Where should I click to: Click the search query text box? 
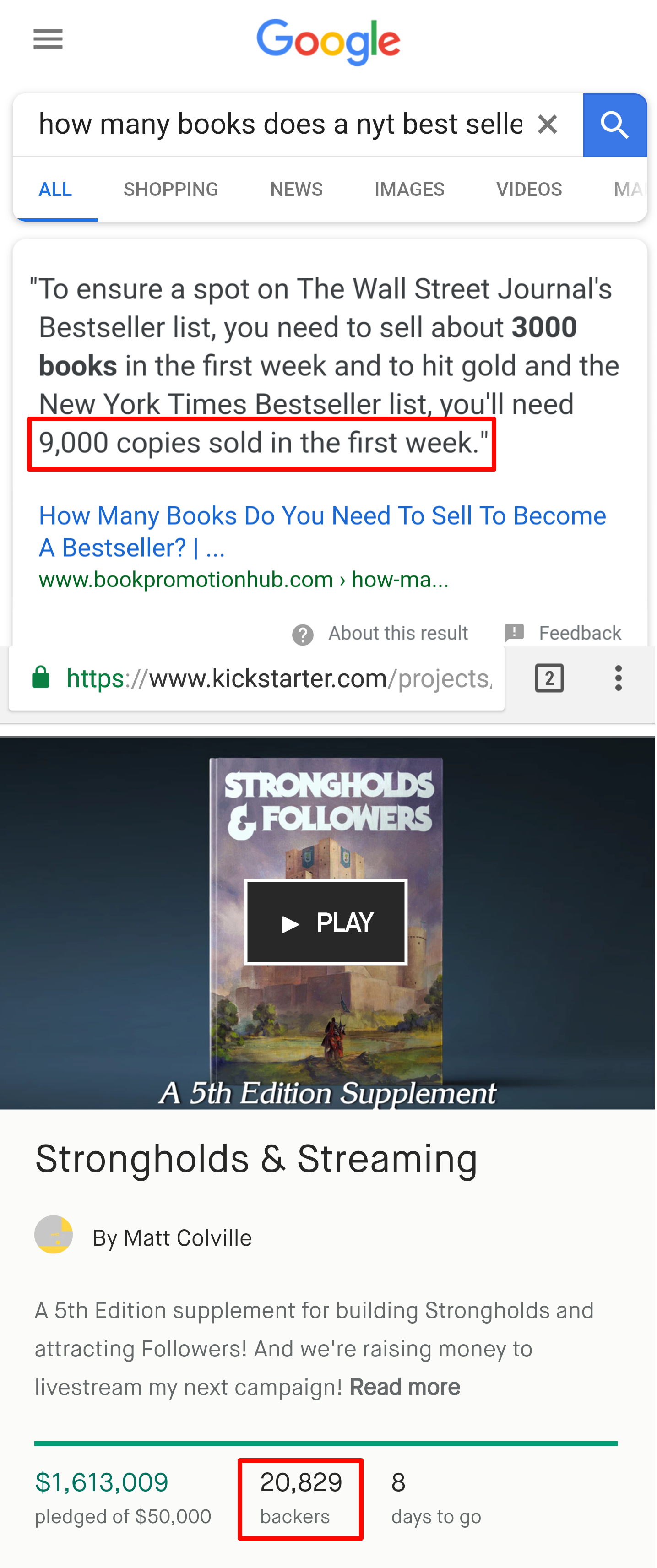pos(281,125)
